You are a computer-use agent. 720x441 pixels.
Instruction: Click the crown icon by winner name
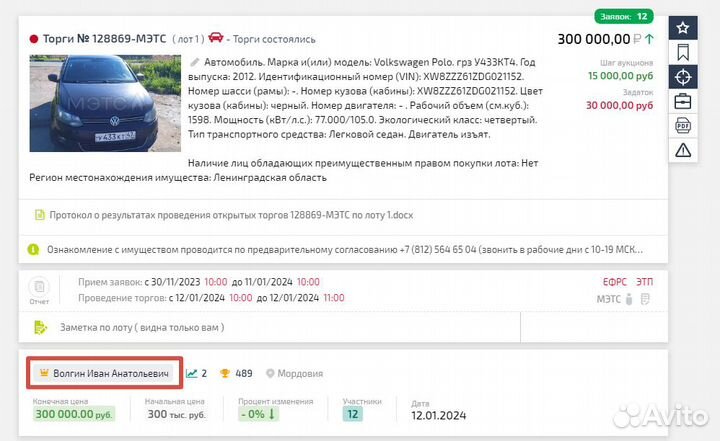(44, 373)
